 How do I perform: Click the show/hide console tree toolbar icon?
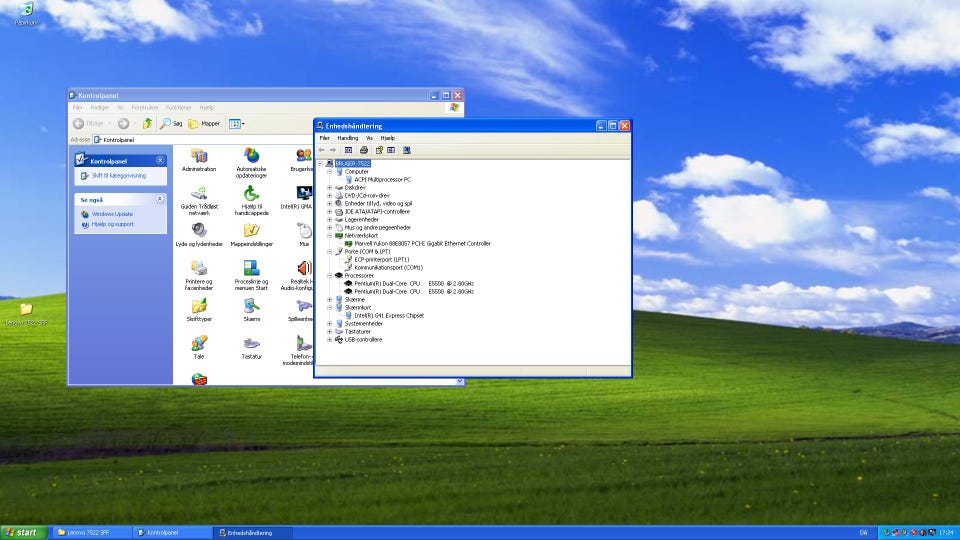348,150
